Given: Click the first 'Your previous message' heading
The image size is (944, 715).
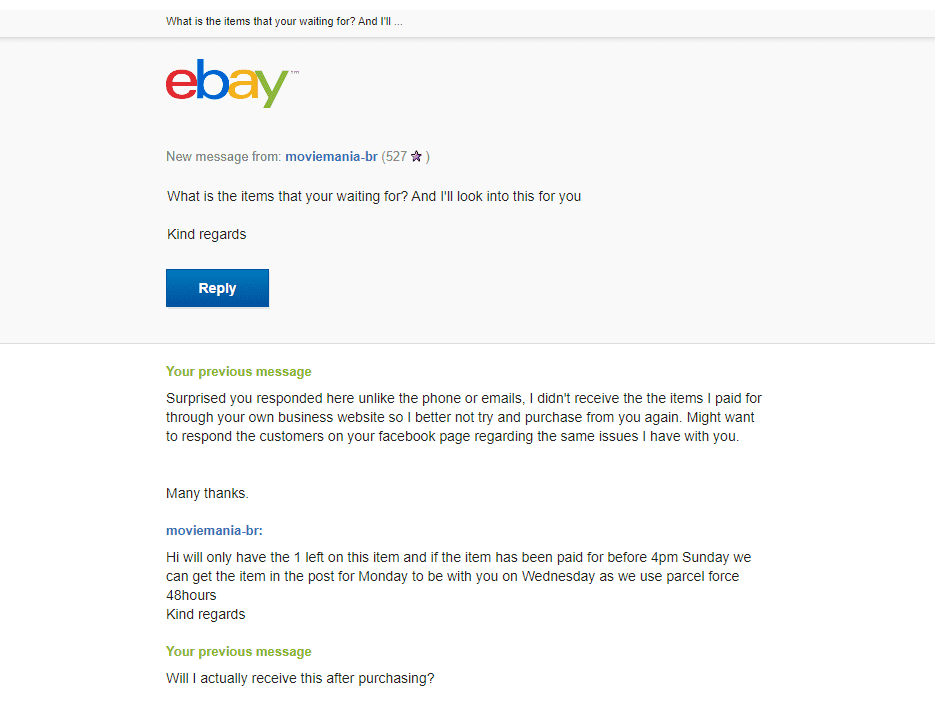Looking at the screenshot, I should pyautogui.click(x=238, y=372).
